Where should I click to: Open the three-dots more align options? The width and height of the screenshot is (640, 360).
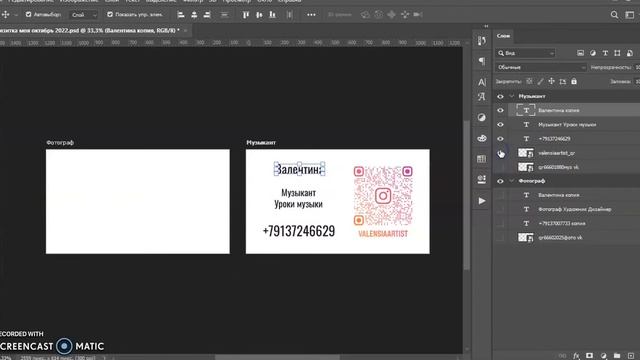pyautogui.click(x=311, y=15)
